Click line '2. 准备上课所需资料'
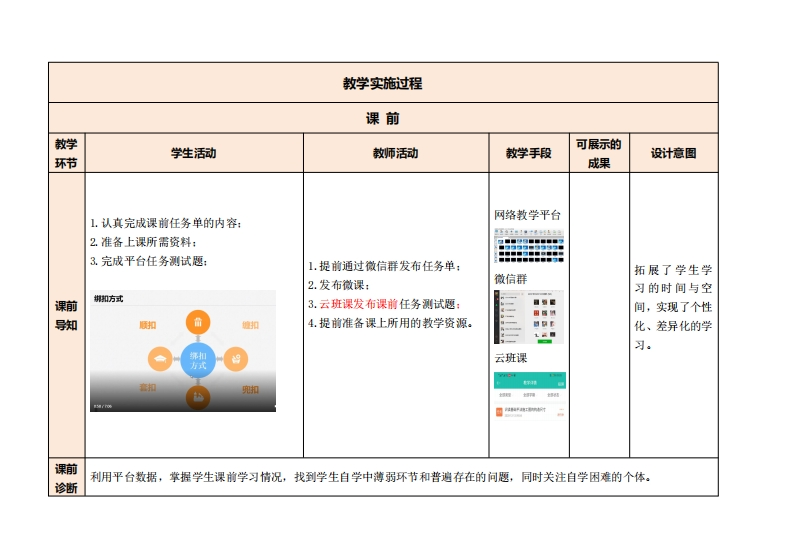The image size is (793, 560). pyautogui.click(x=144, y=242)
